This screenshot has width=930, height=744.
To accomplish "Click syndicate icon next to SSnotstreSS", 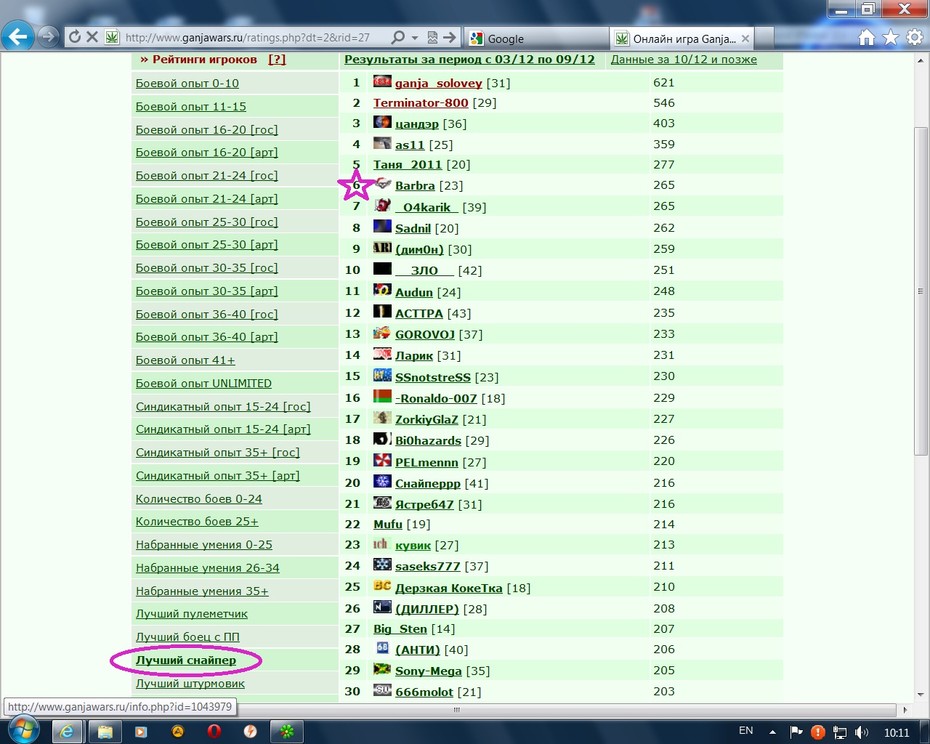I will pyautogui.click(x=382, y=375).
